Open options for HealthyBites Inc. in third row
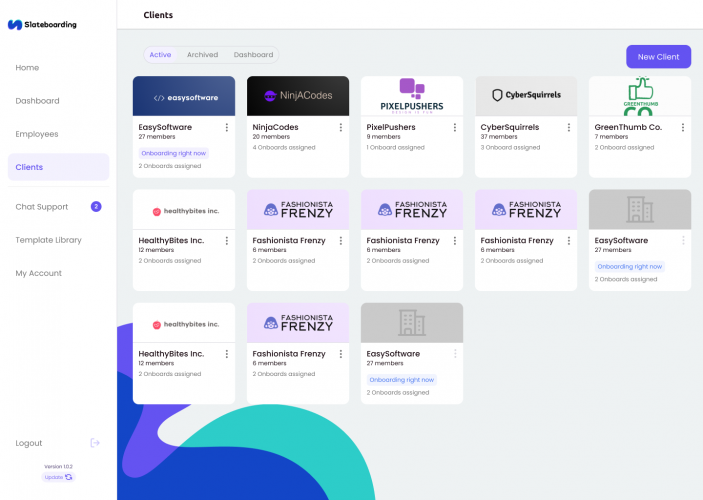 (227, 354)
